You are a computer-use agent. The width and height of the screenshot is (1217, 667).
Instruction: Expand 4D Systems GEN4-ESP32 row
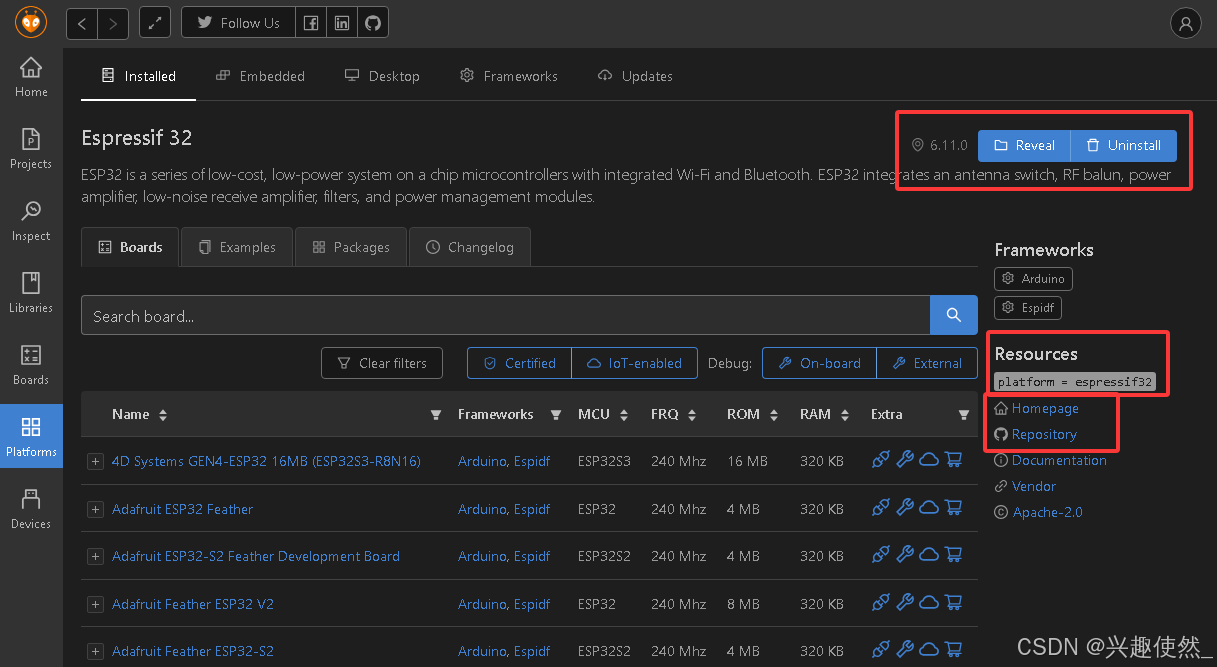click(x=95, y=461)
